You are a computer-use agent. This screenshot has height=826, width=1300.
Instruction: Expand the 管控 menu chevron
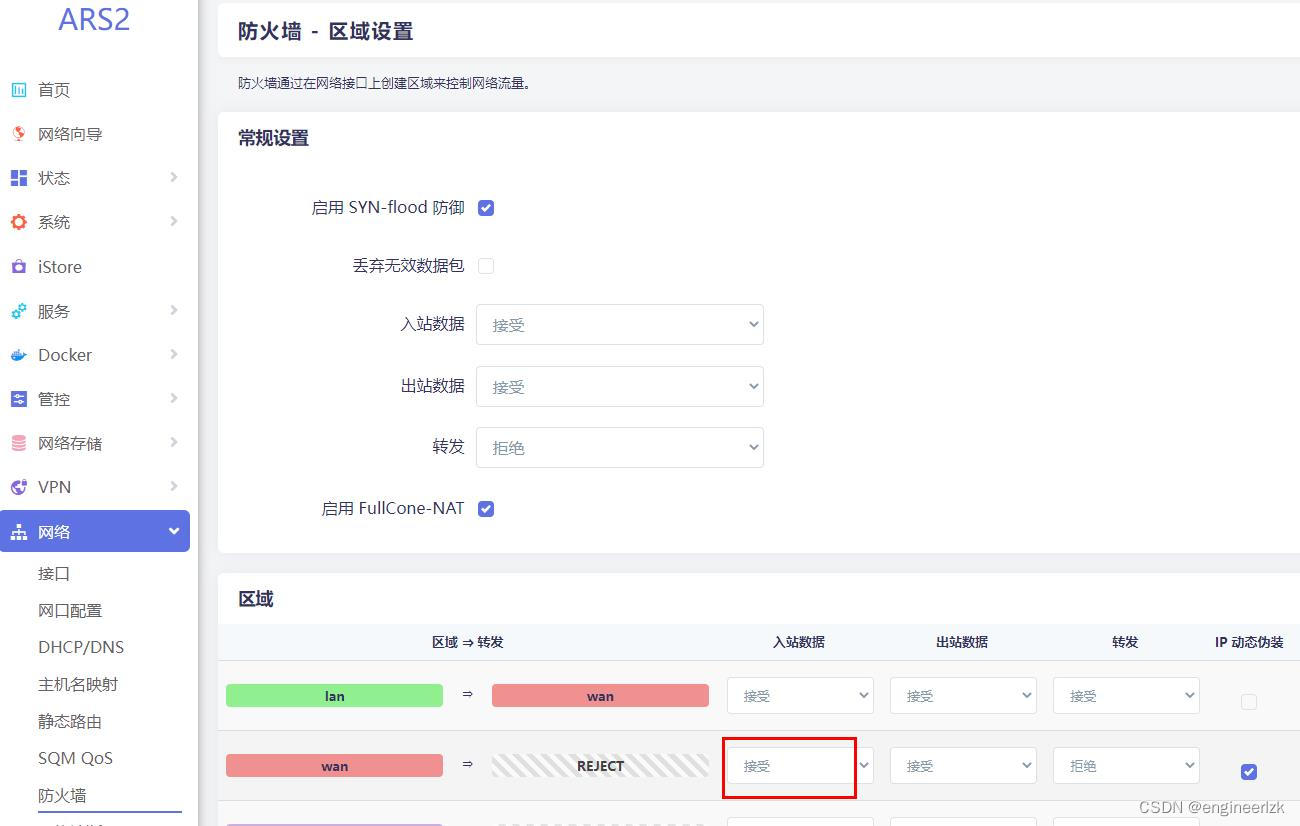coord(174,398)
